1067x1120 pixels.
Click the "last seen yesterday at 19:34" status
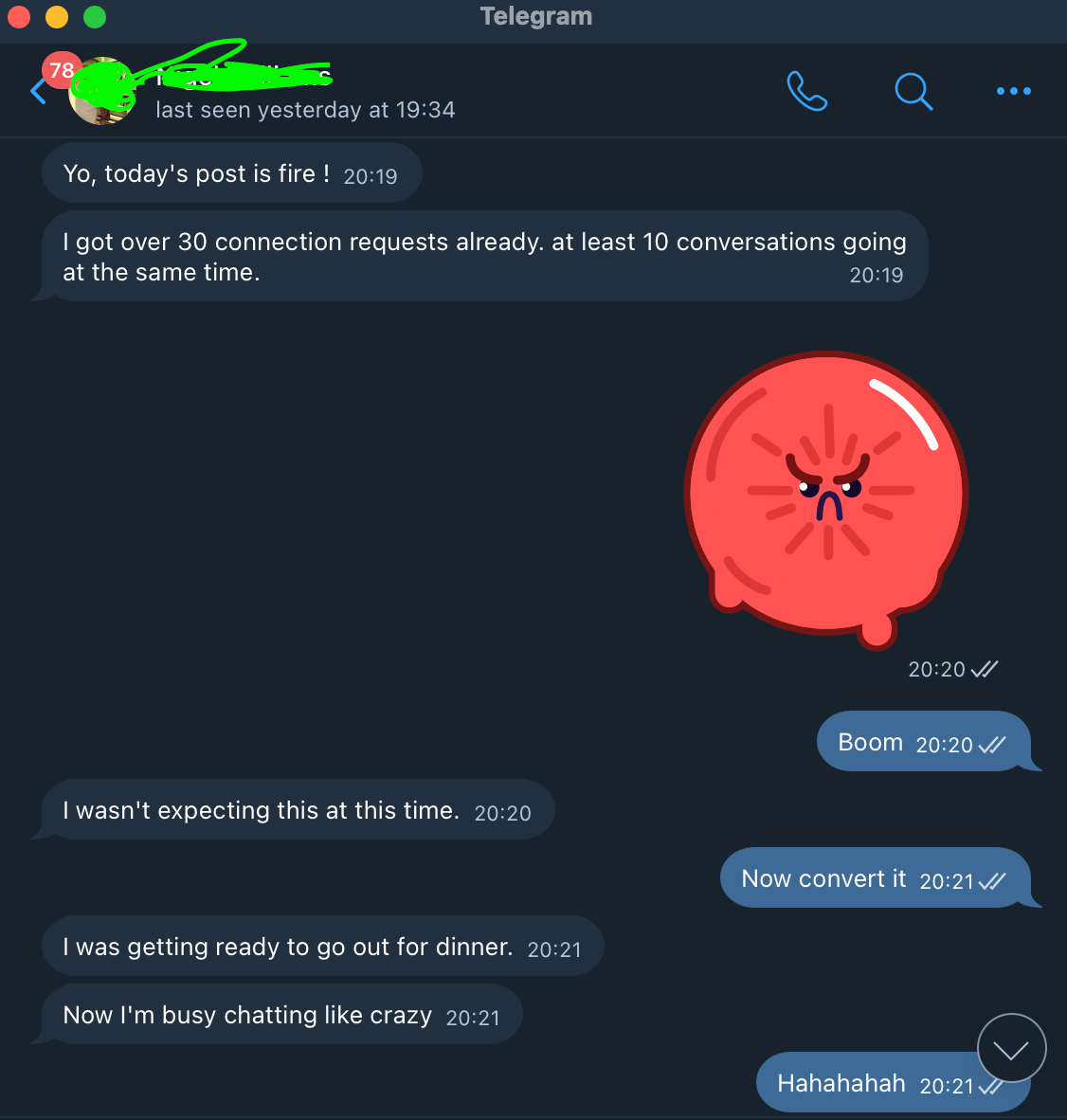305,110
